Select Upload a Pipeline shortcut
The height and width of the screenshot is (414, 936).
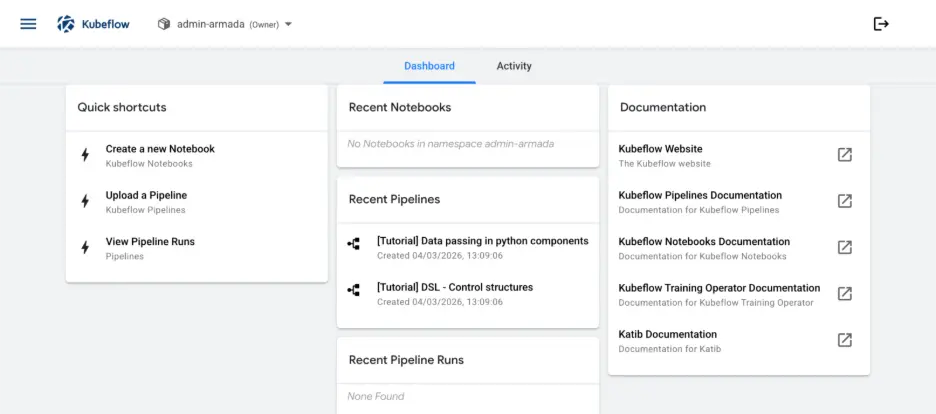146,195
